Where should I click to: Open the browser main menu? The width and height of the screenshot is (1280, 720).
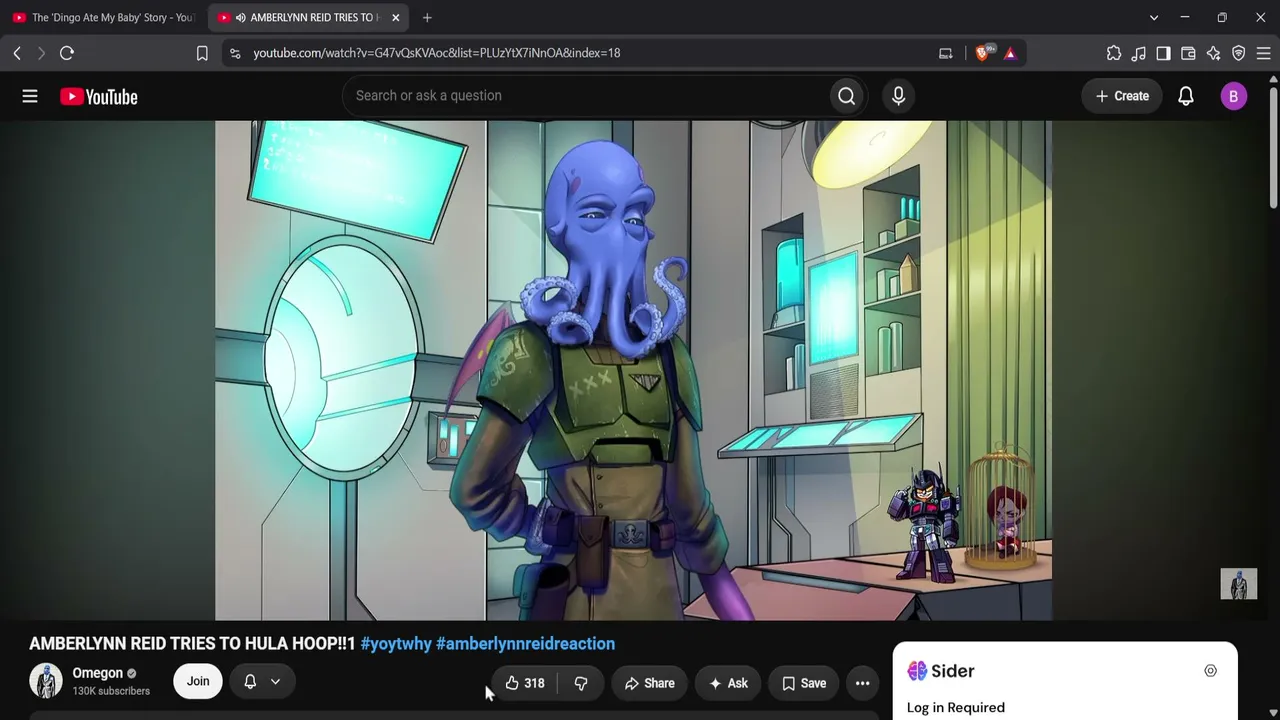pyautogui.click(x=1263, y=53)
